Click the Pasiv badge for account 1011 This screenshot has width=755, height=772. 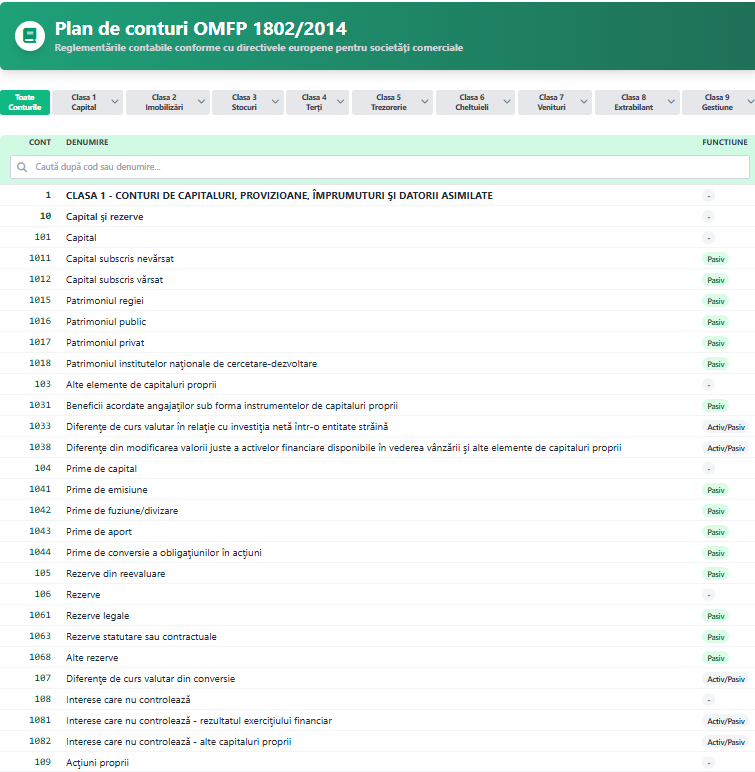tap(715, 259)
